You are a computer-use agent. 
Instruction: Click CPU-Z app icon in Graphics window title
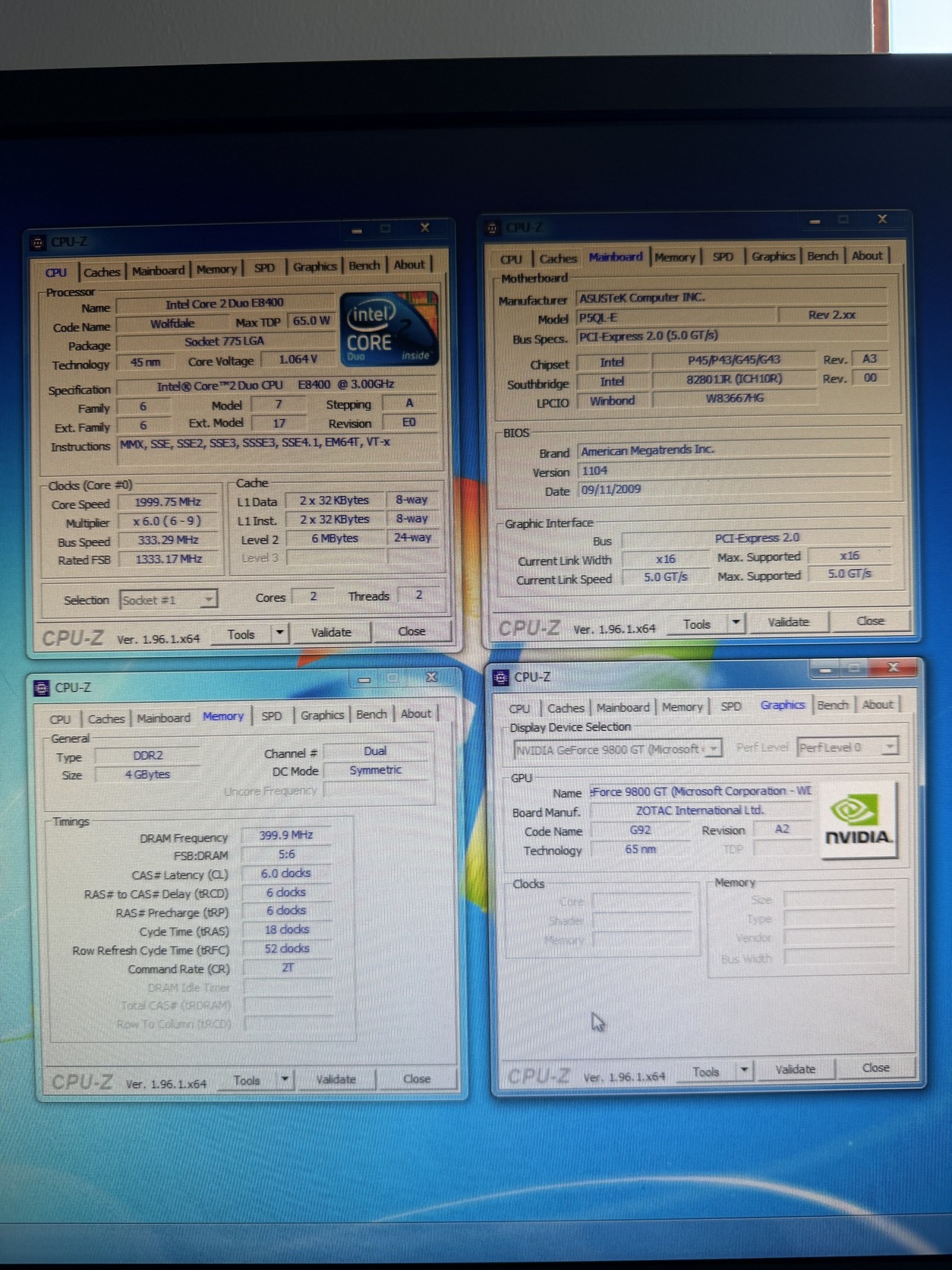click(501, 678)
